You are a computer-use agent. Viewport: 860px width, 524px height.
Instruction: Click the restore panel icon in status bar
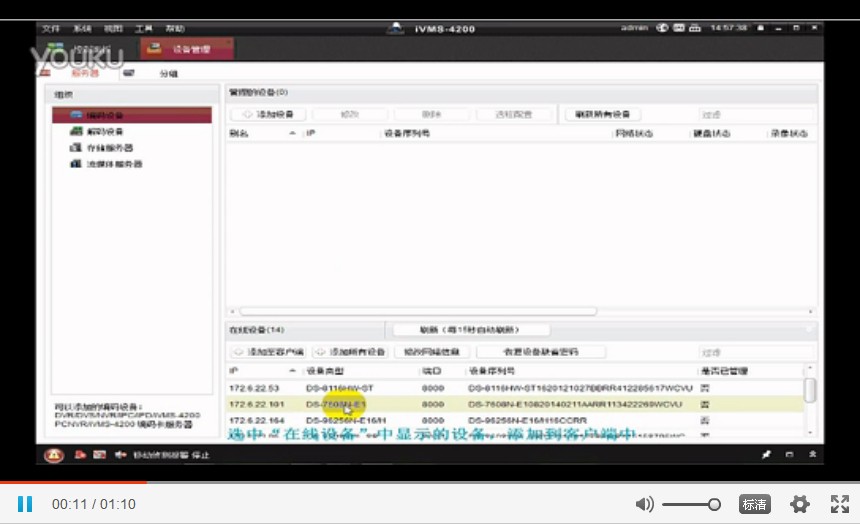pyautogui.click(x=789, y=454)
